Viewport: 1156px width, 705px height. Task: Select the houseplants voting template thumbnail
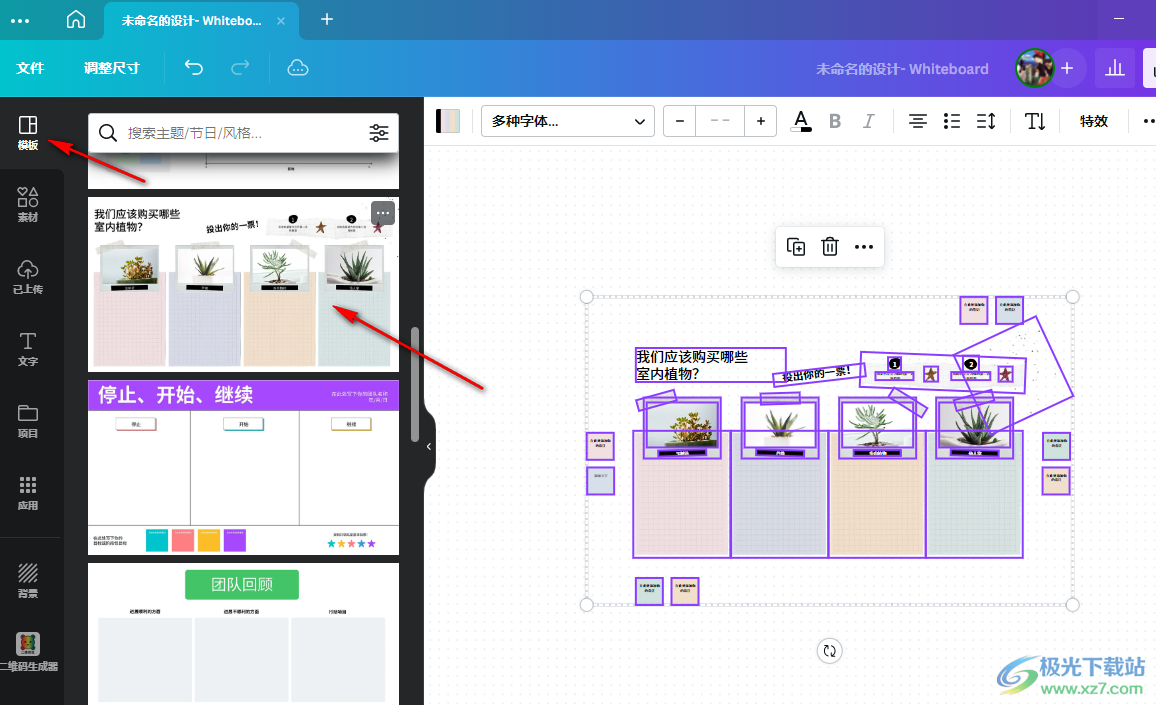coord(243,284)
